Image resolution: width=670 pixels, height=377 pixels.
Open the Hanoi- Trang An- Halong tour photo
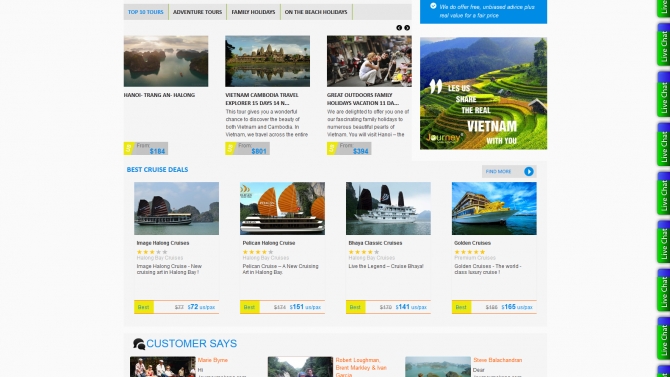point(166,61)
